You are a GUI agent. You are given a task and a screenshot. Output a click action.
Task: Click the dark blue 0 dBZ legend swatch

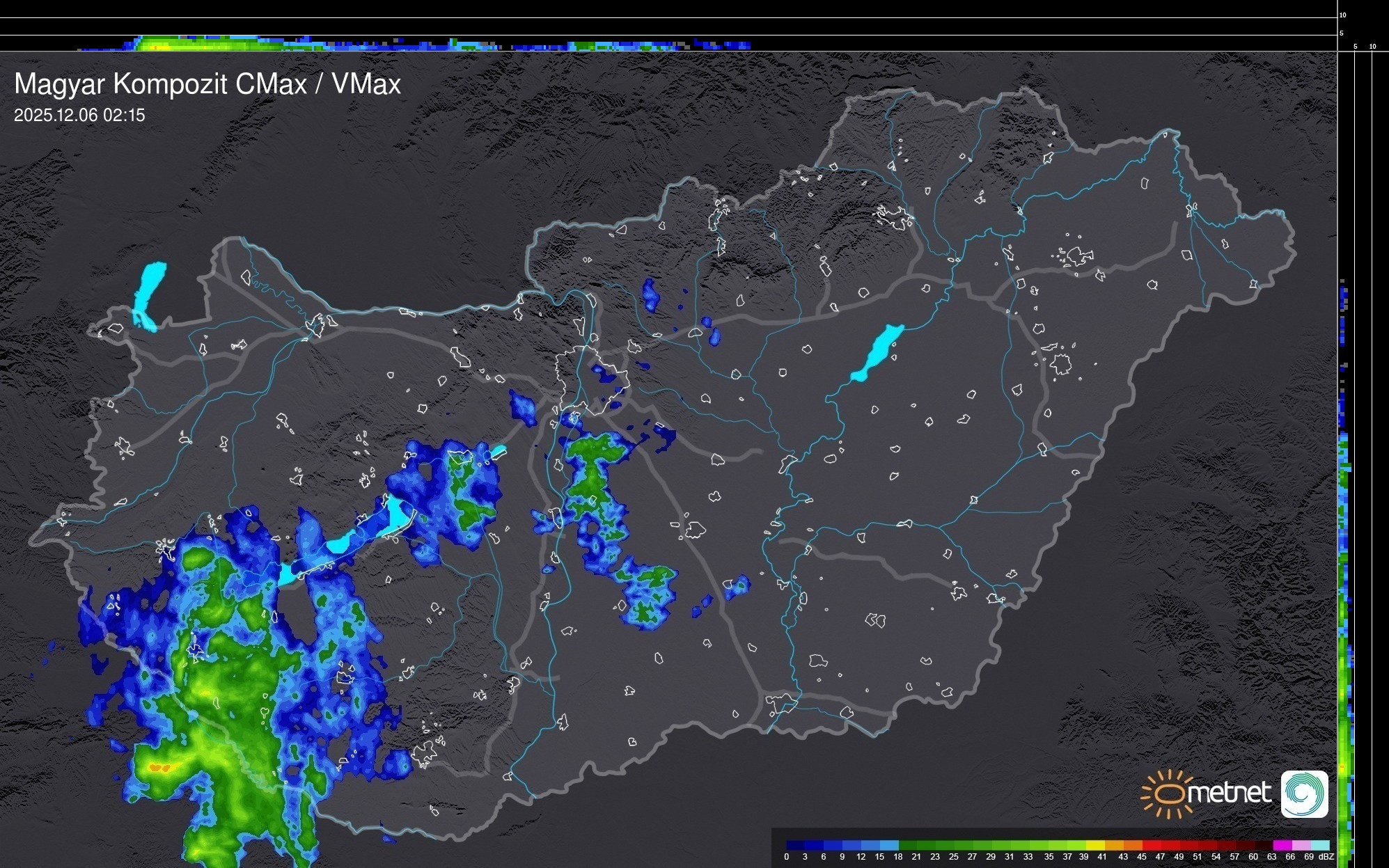pos(796,845)
